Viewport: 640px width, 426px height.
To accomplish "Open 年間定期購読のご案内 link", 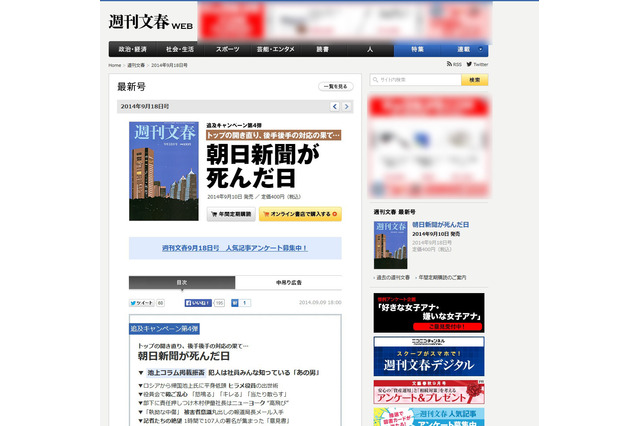I will pyautogui.click(x=442, y=277).
